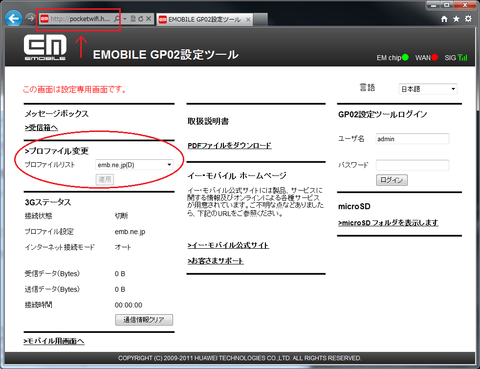Click the 適用 apply button
The image size is (480, 369).
105,179
